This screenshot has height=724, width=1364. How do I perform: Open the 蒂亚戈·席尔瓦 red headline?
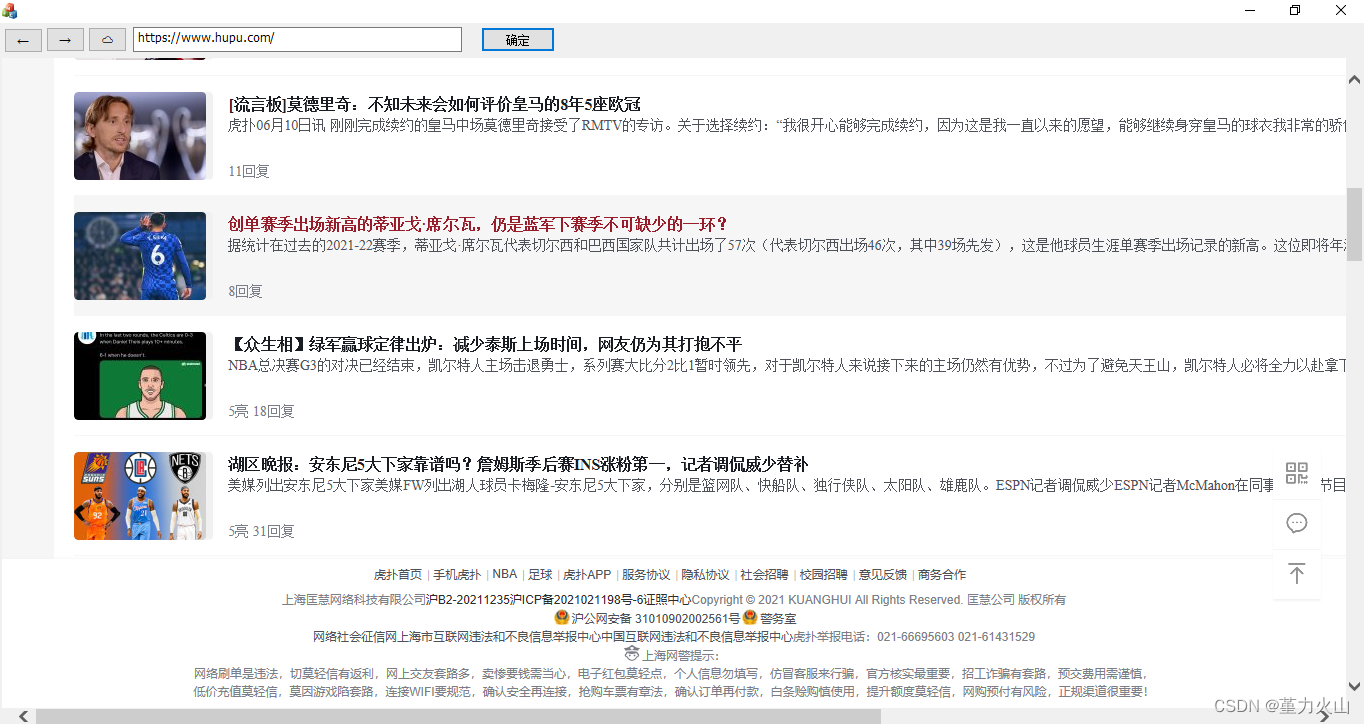click(478, 225)
